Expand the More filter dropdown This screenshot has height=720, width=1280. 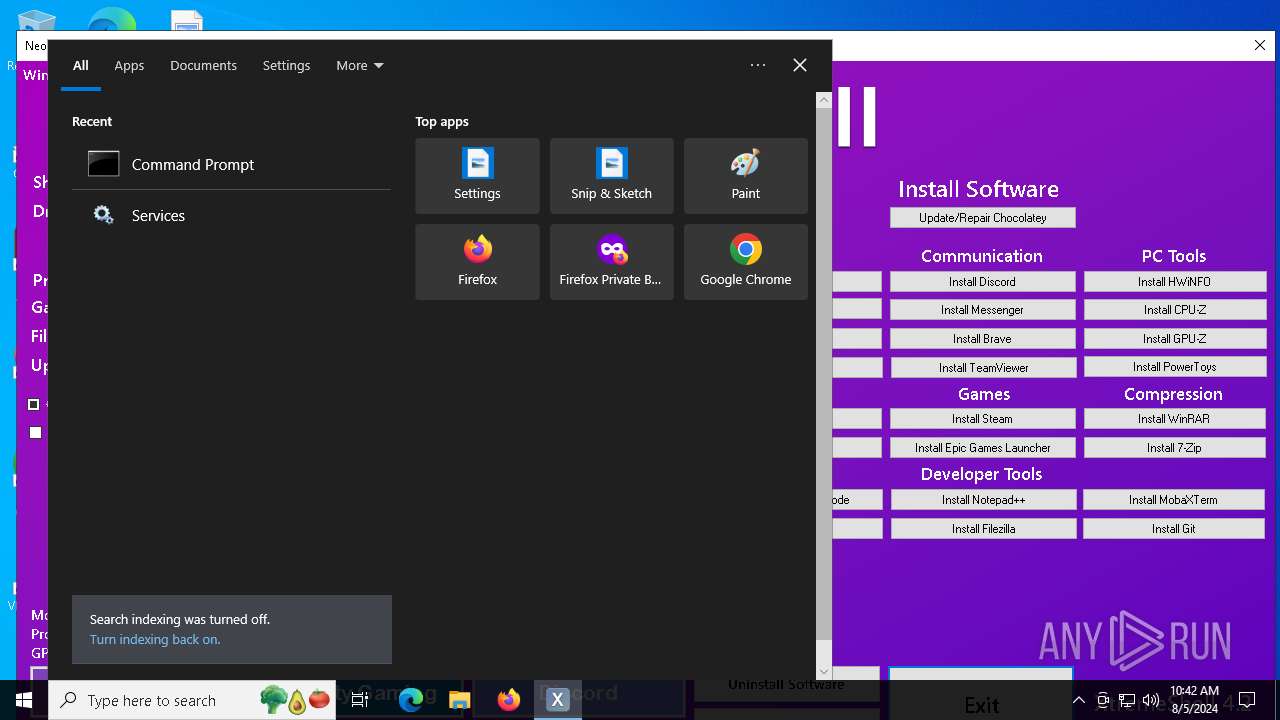359,65
